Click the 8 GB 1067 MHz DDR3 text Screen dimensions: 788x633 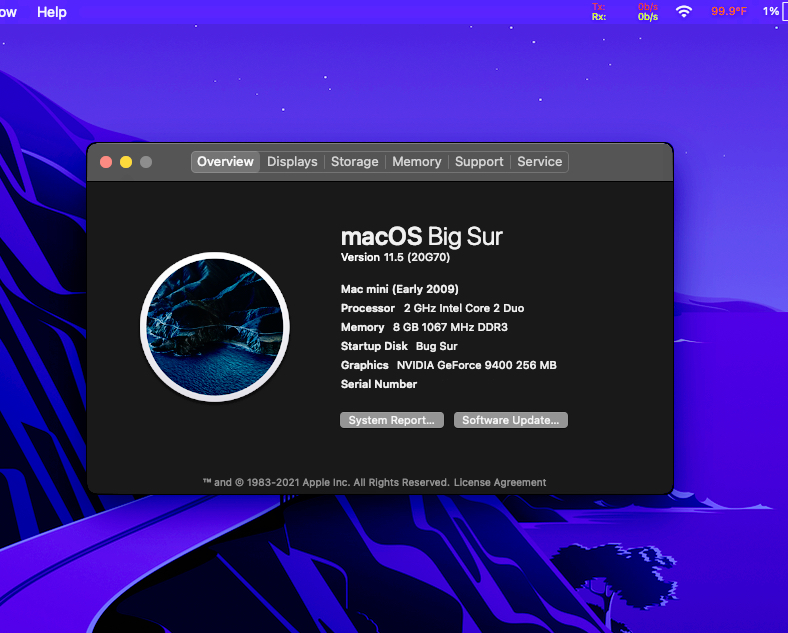coord(450,327)
